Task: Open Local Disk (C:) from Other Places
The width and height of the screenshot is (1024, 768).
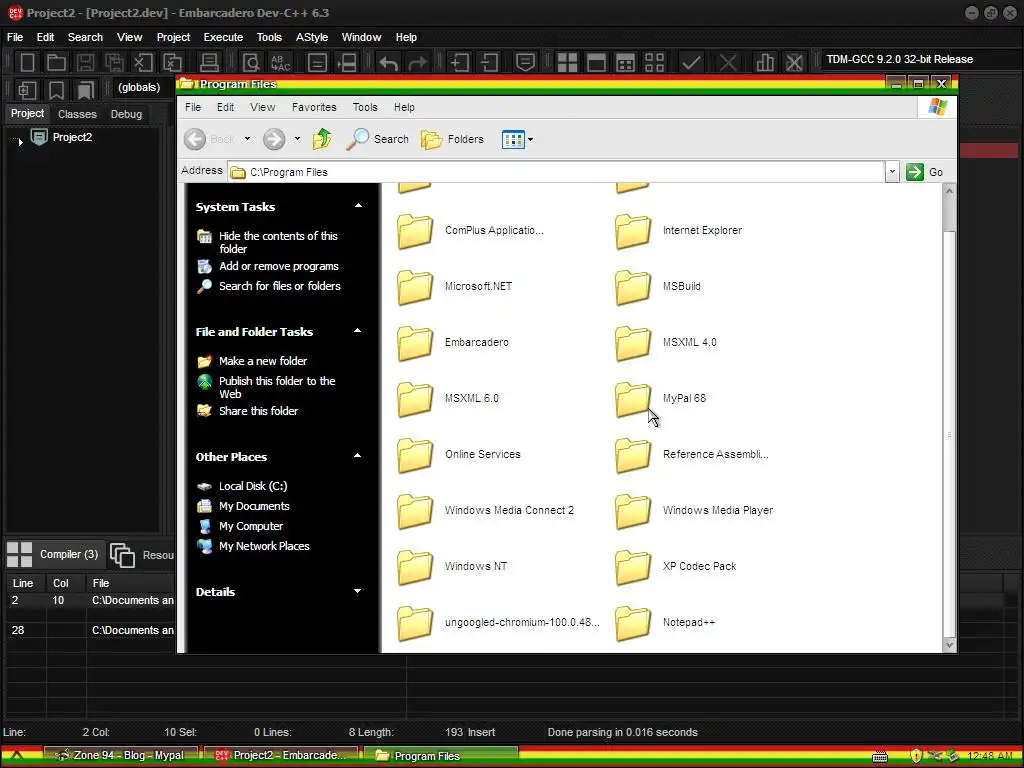Action: (x=253, y=486)
